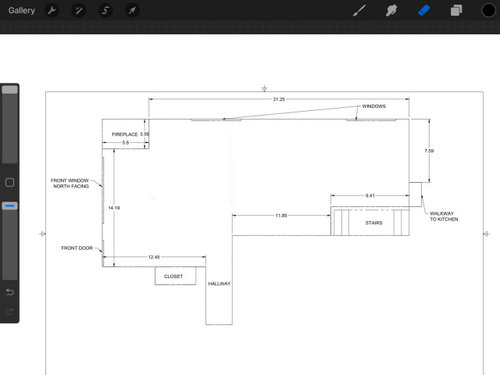Image resolution: width=500 pixels, height=375 pixels.
Task: Open the Layers panel
Action: pos(456,10)
